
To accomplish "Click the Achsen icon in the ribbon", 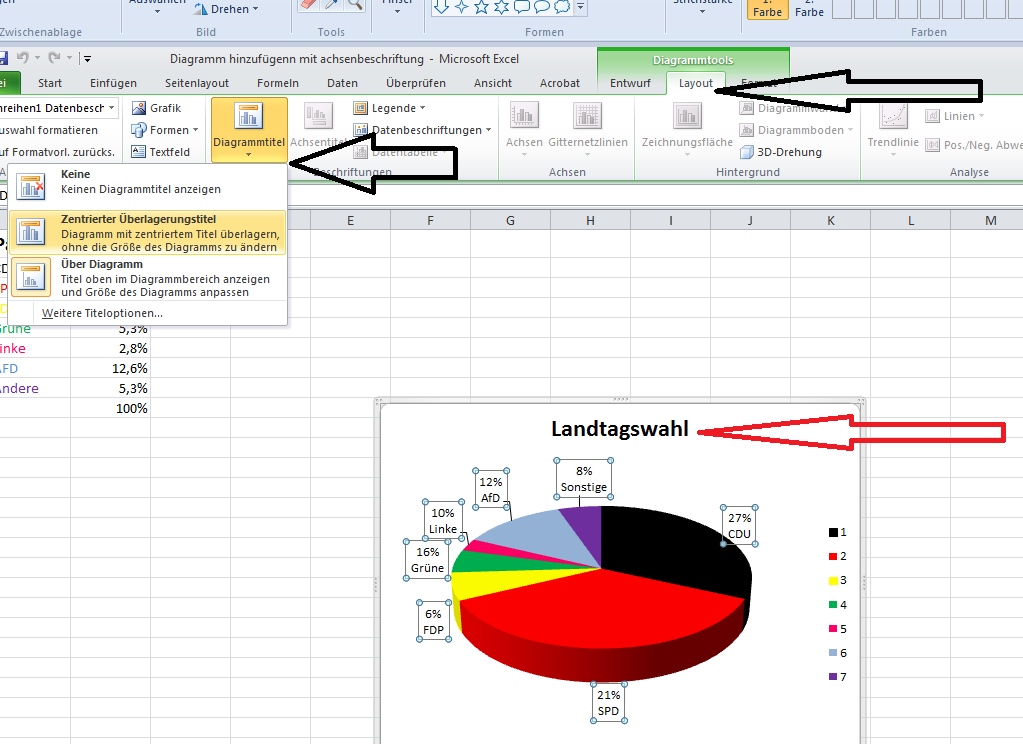I will (x=524, y=117).
